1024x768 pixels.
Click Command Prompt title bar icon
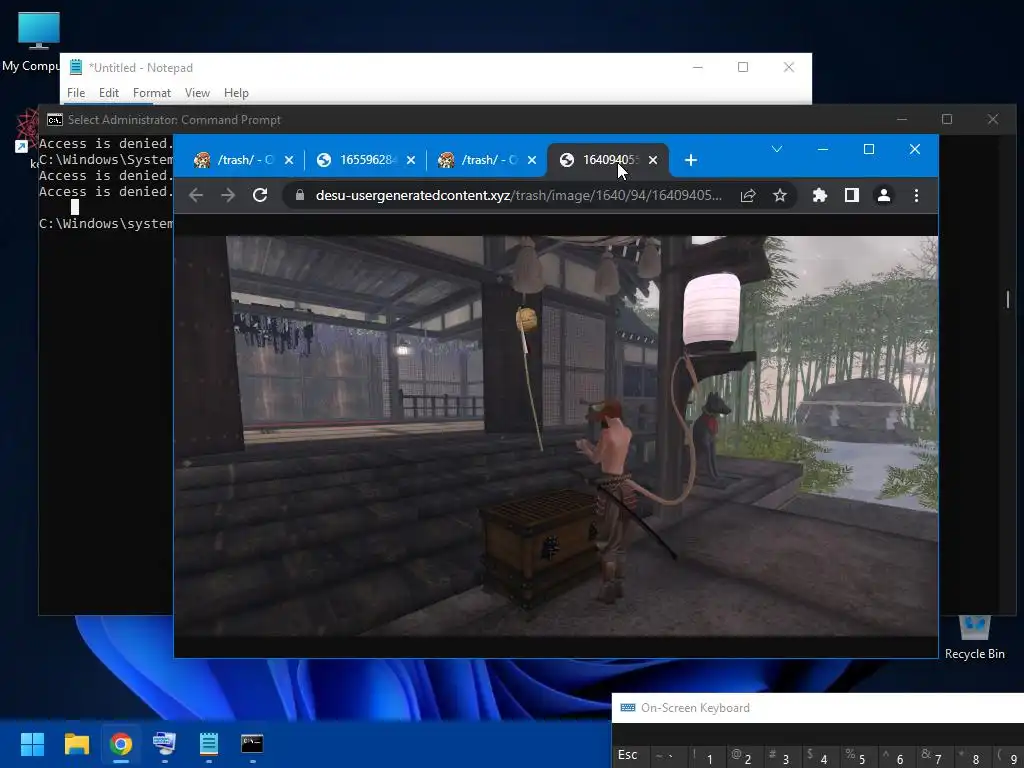click(55, 120)
